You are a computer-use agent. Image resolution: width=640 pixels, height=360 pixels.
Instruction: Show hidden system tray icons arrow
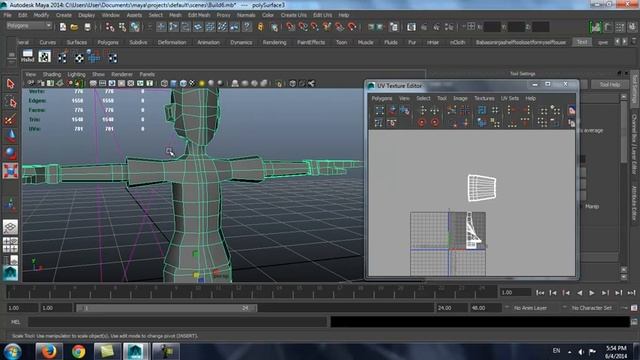pyautogui.click(x=569, y=351)
